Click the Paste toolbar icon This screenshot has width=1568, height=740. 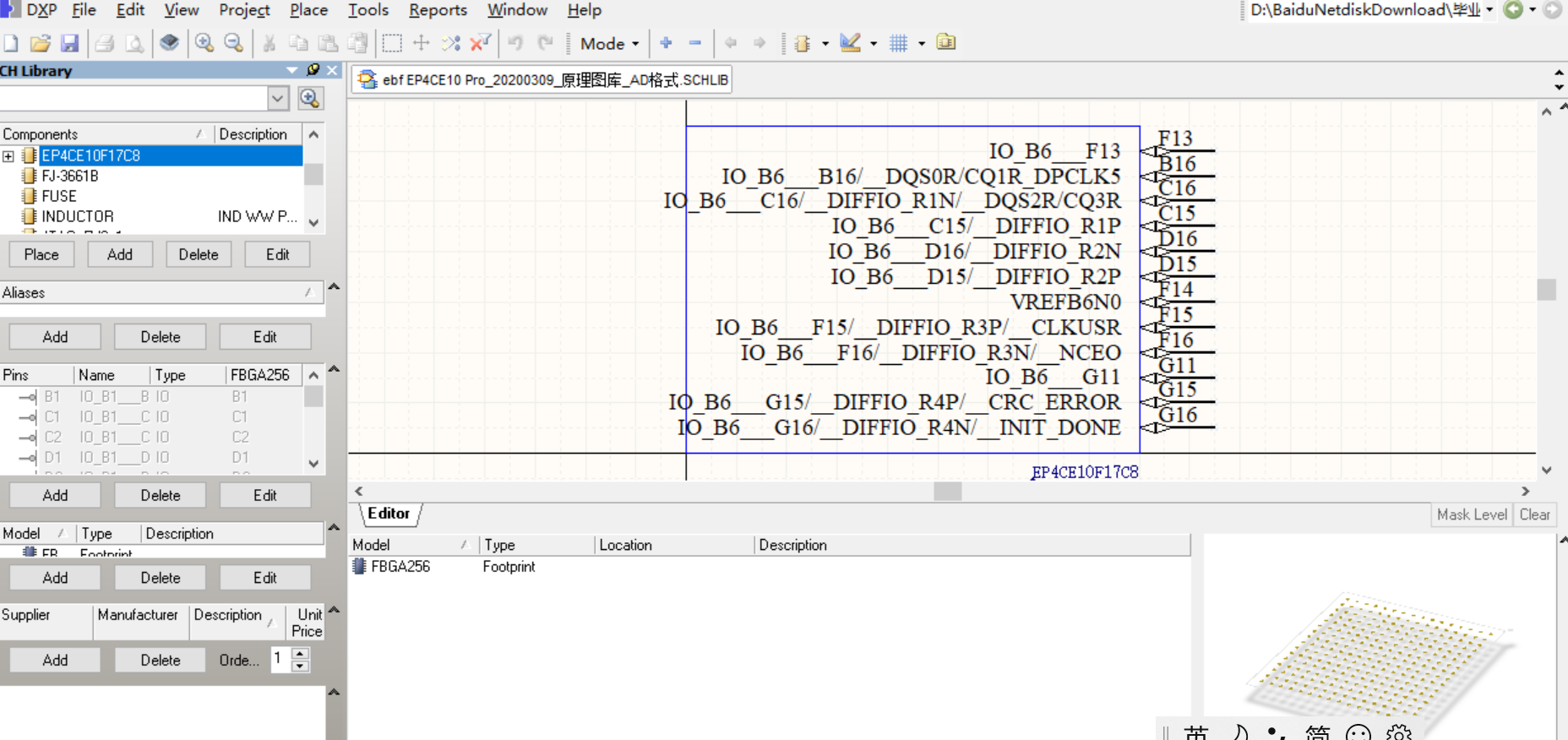pyautogui.click(x=328, y=43)
